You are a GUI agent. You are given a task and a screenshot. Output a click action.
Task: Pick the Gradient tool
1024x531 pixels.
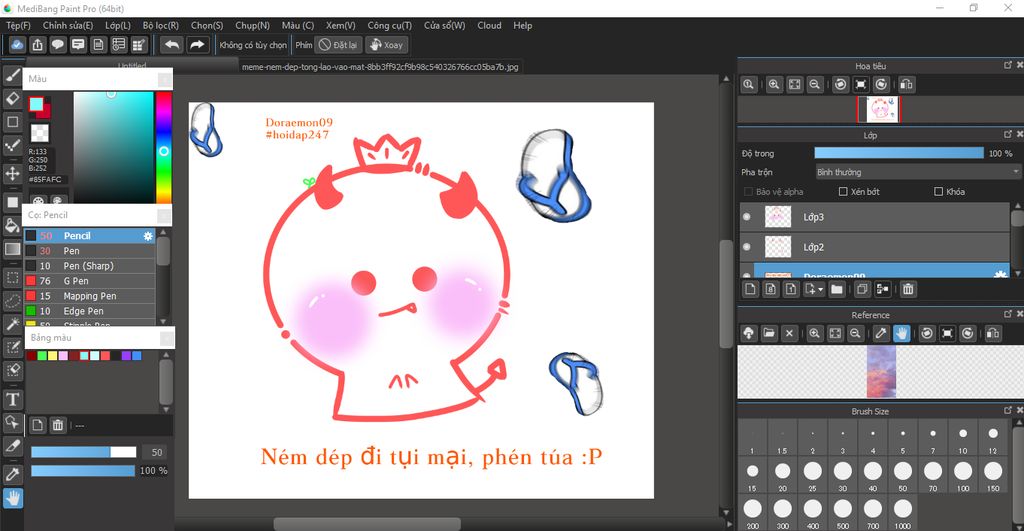pyautogui.click(x=12, y=249)
